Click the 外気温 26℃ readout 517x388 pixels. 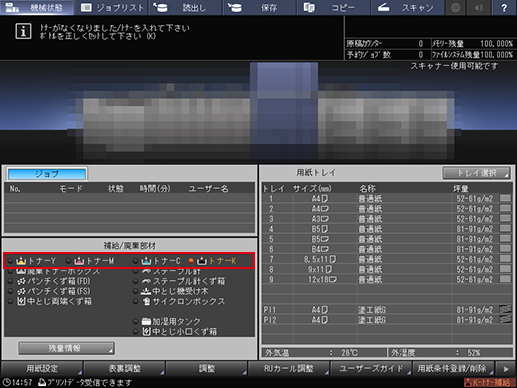click(x=325, y=353)
